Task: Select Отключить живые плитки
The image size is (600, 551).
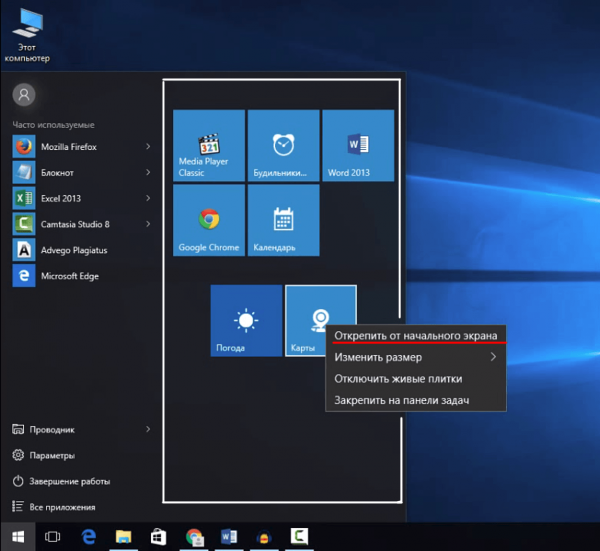Action: (x=416, y=379)
